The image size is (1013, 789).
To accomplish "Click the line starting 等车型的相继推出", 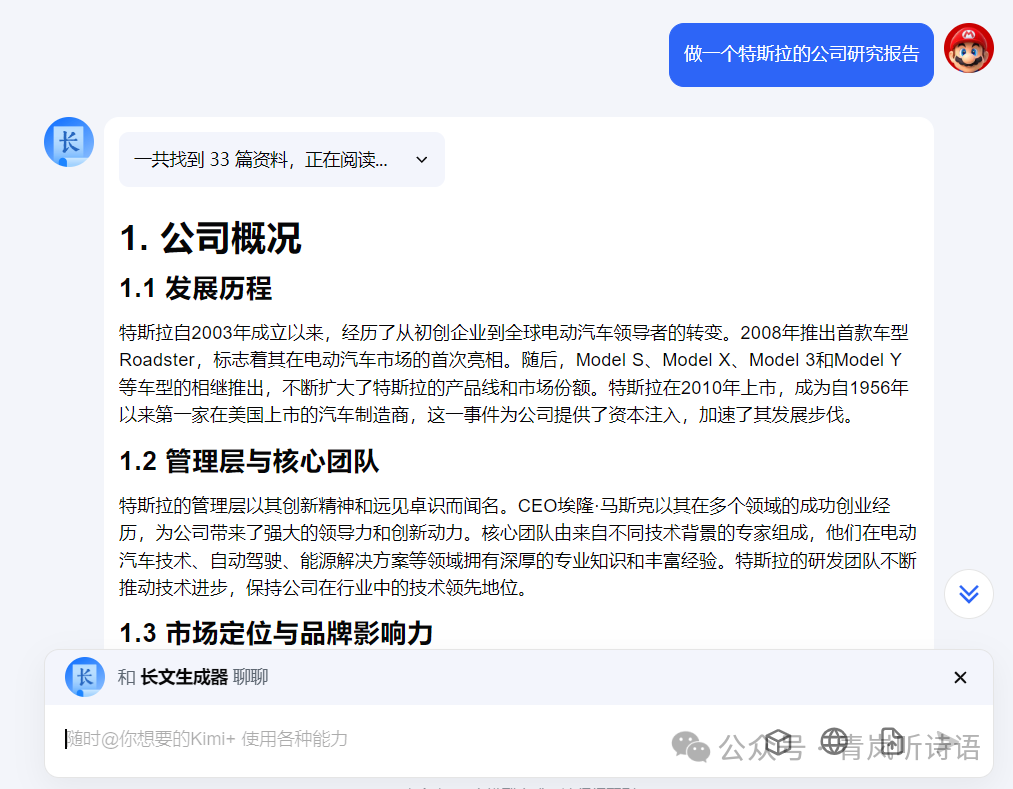I will click(x=514, y=388).
